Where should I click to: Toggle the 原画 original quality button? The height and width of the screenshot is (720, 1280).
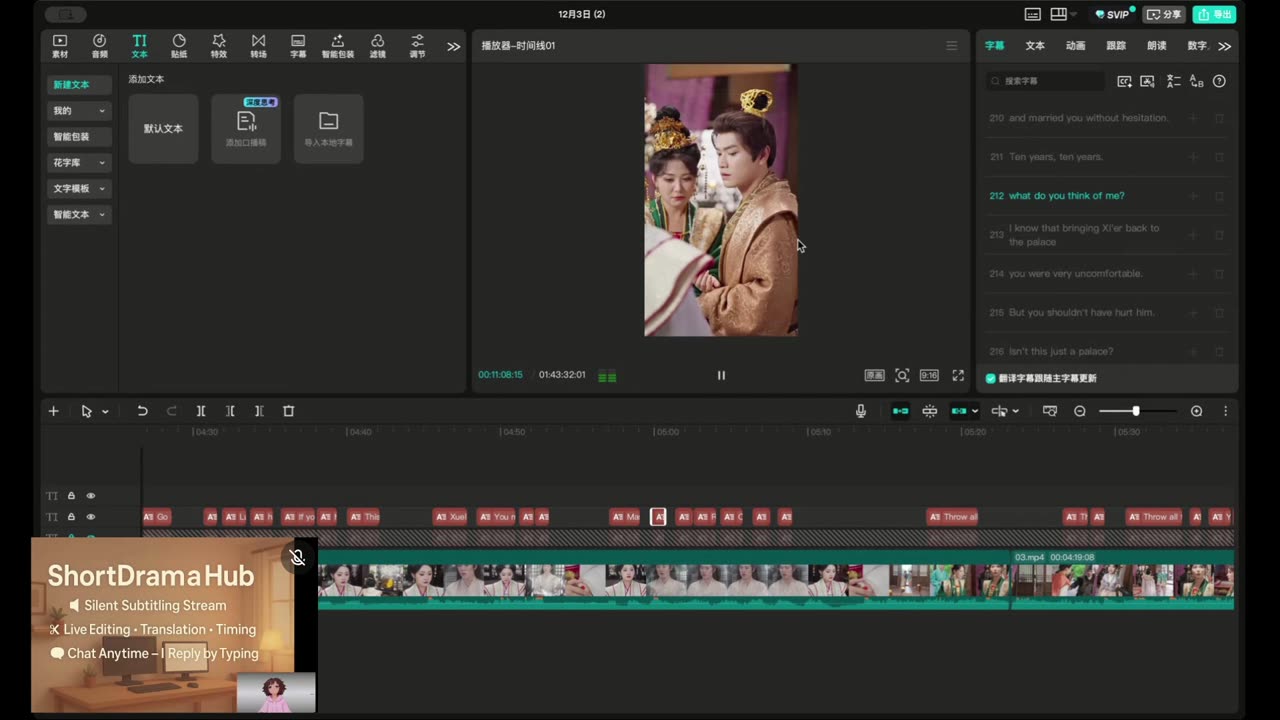coord(874,375)
